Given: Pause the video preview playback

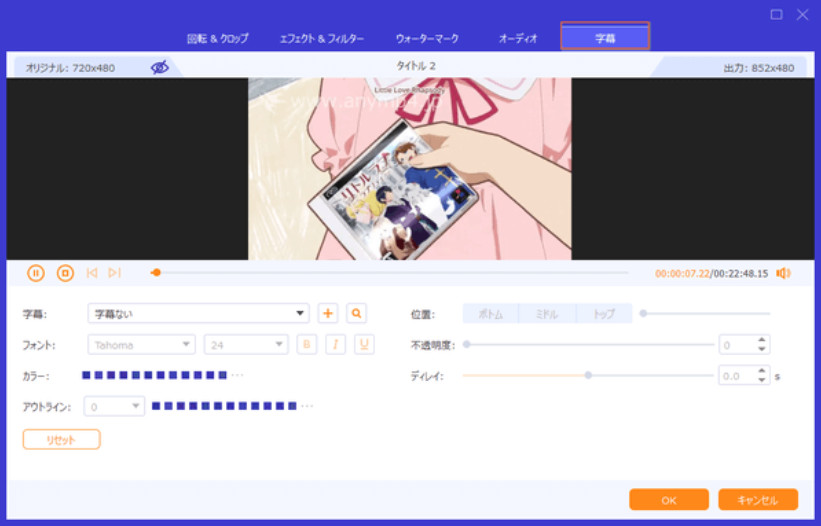Looking at the screenshot, I should coord(36,273).
